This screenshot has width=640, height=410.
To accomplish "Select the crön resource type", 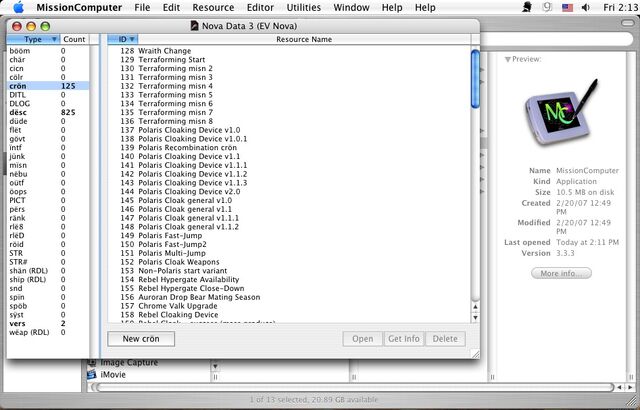I will point(48,86).
